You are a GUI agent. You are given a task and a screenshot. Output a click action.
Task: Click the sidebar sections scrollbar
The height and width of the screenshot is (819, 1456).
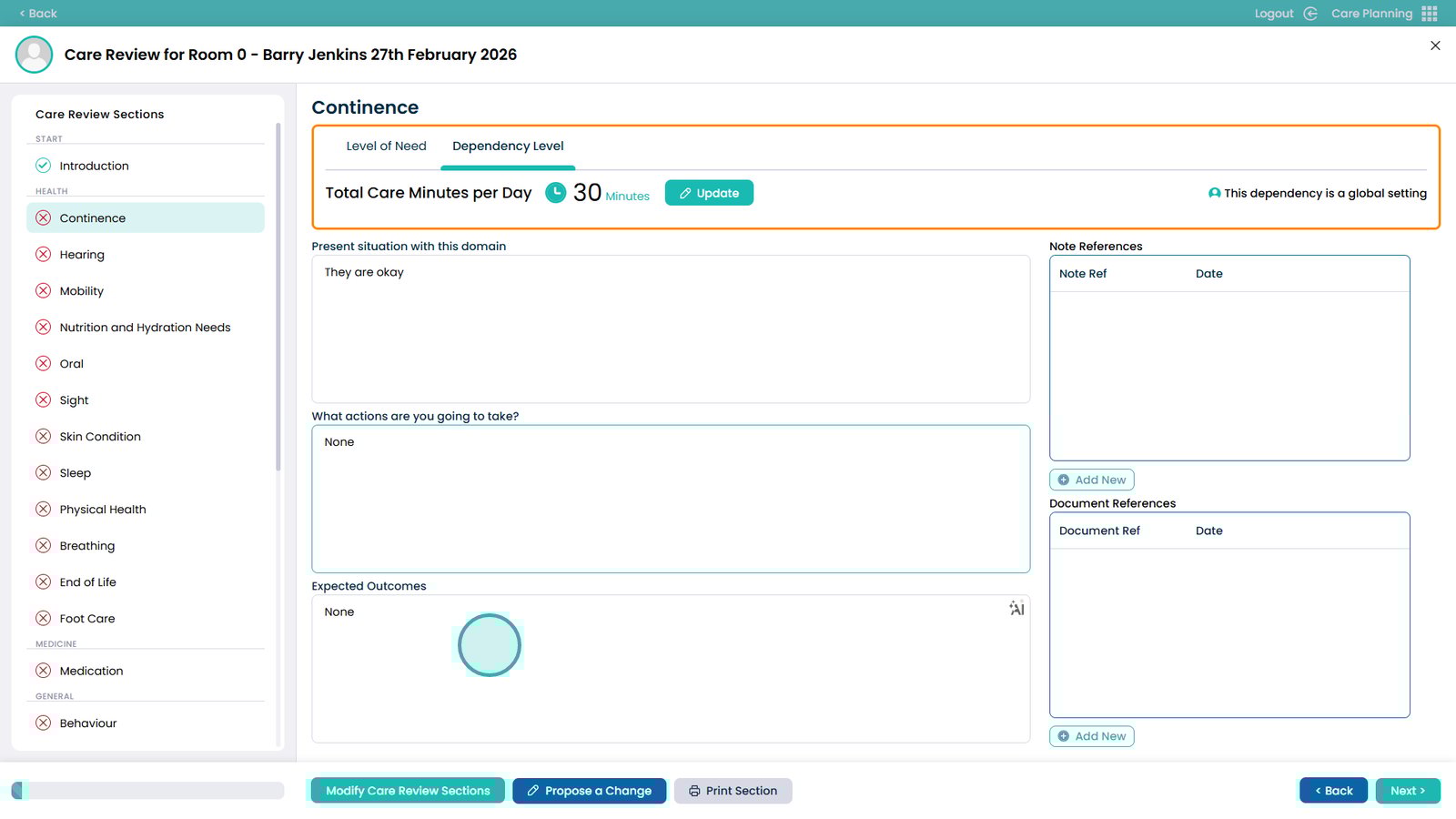pos(278,300)
